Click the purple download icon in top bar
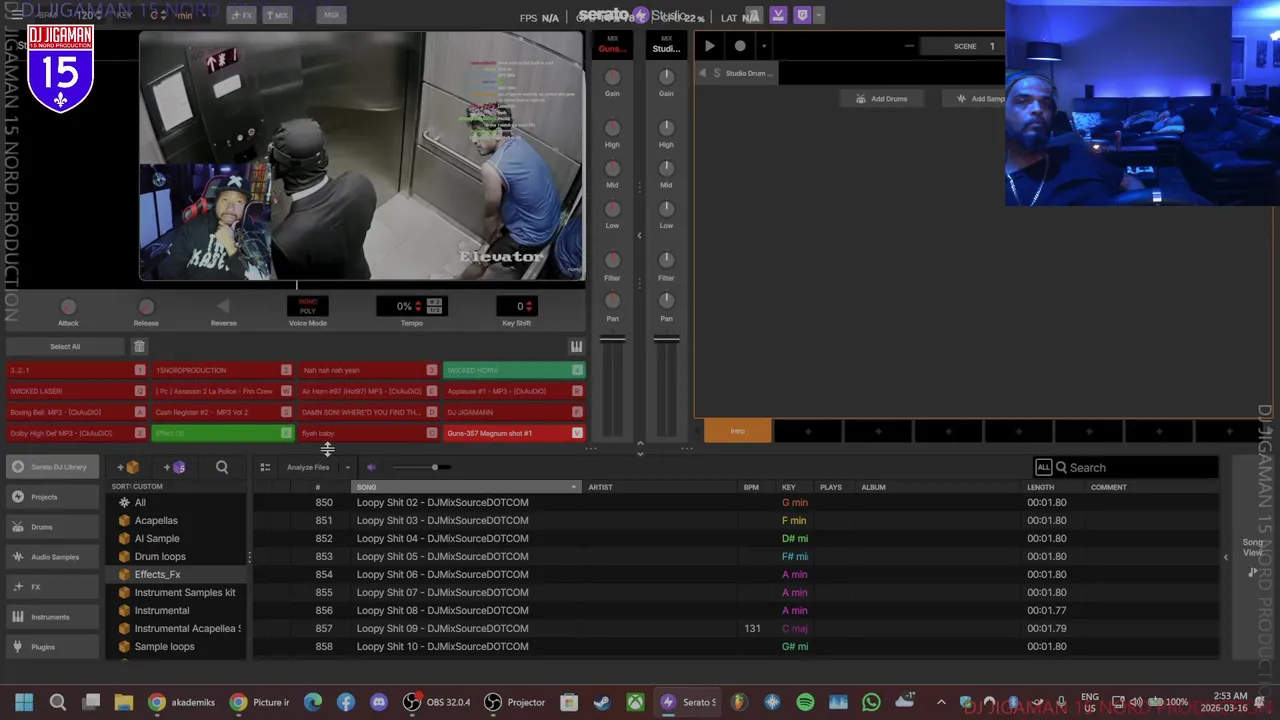The image size is (1280, 720). tap(777, 16)
